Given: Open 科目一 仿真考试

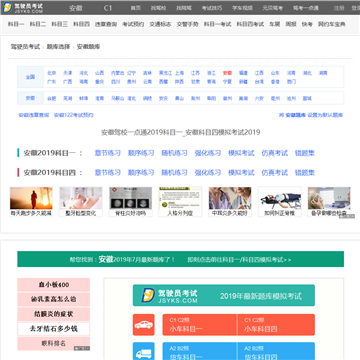Looking at the screenshot, I should click(x=274, y=153).
